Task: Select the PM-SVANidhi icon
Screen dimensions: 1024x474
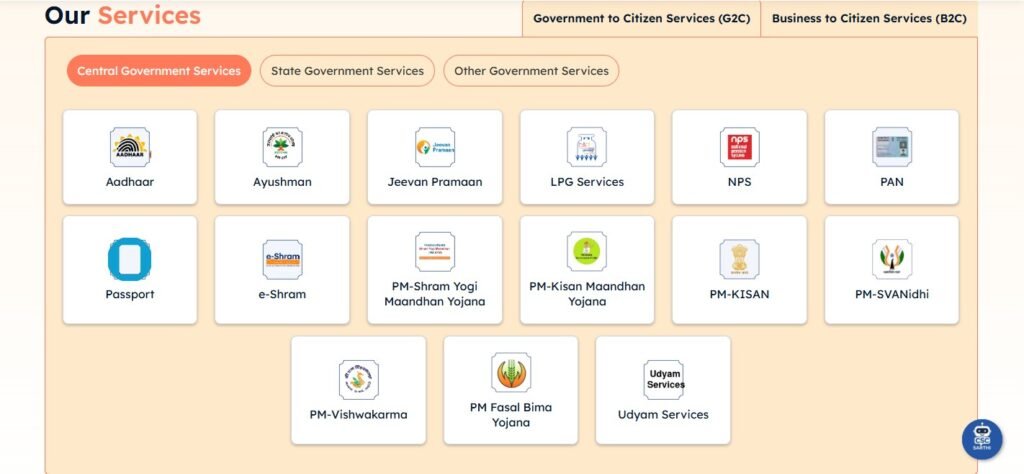Action: coord(891,259)
